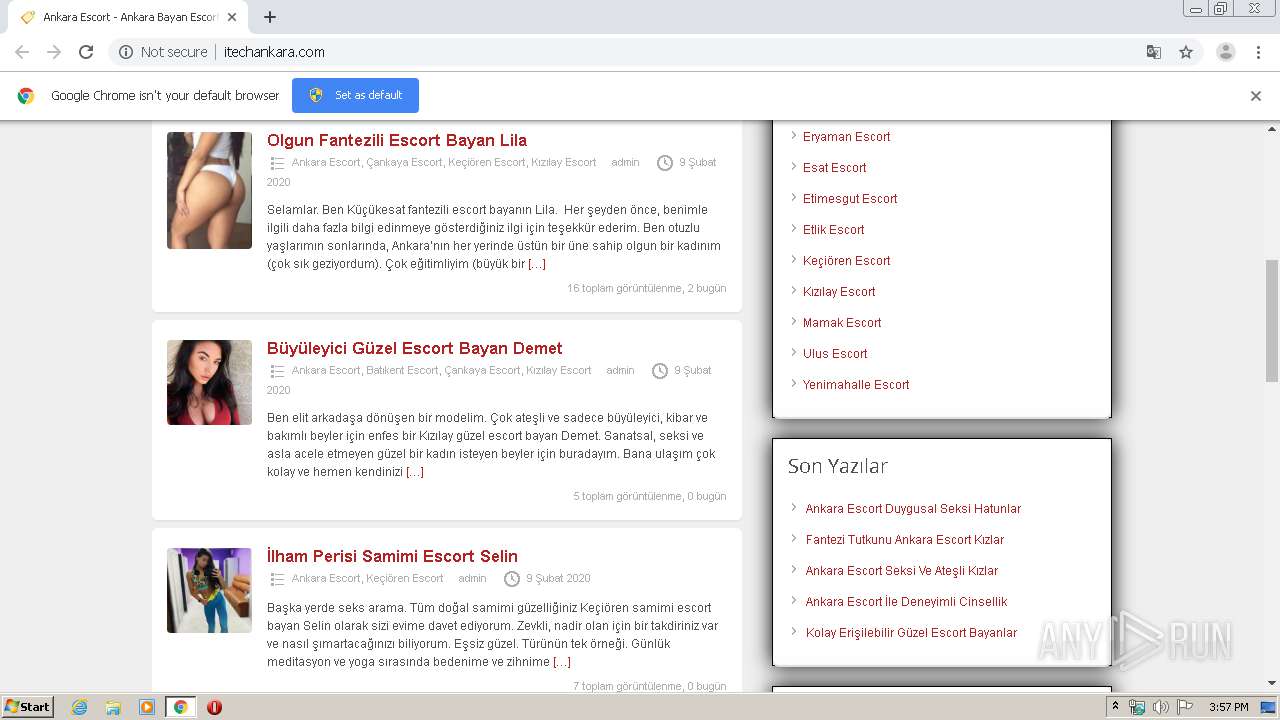Open the Büyüleyici Güzel Escort Bayan Demet title
The image size is (1280, 720).
tap(415, 348)
